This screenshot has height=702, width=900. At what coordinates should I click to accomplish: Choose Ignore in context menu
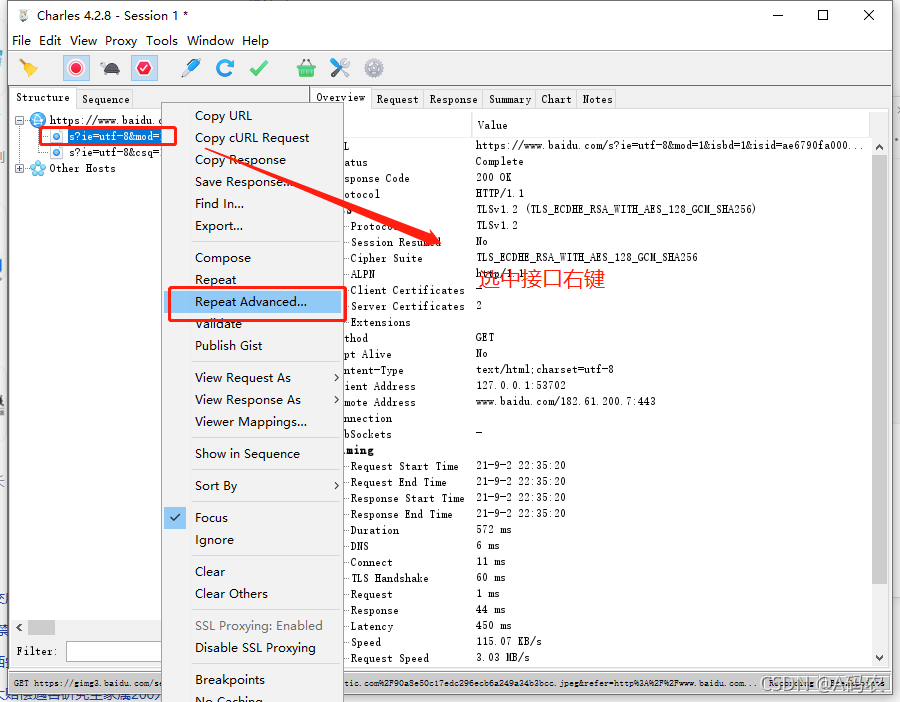point(254,540)
